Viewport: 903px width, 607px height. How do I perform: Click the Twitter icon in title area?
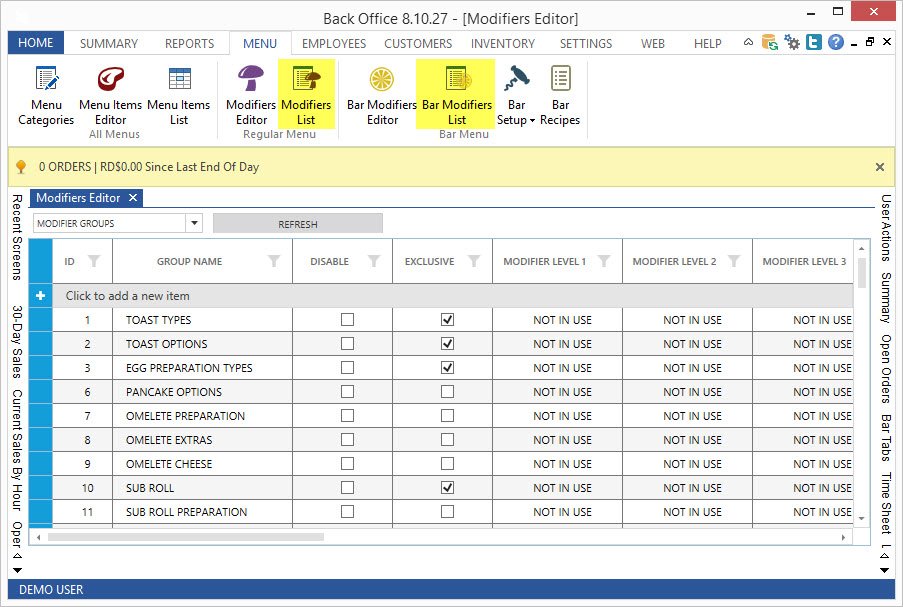(x=812, y=43)
